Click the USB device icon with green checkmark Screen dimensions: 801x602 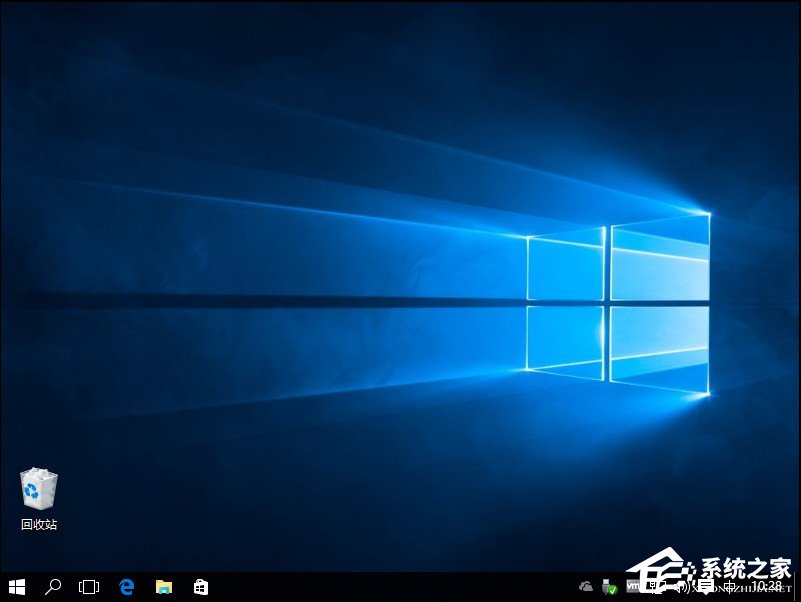(610, 588)
